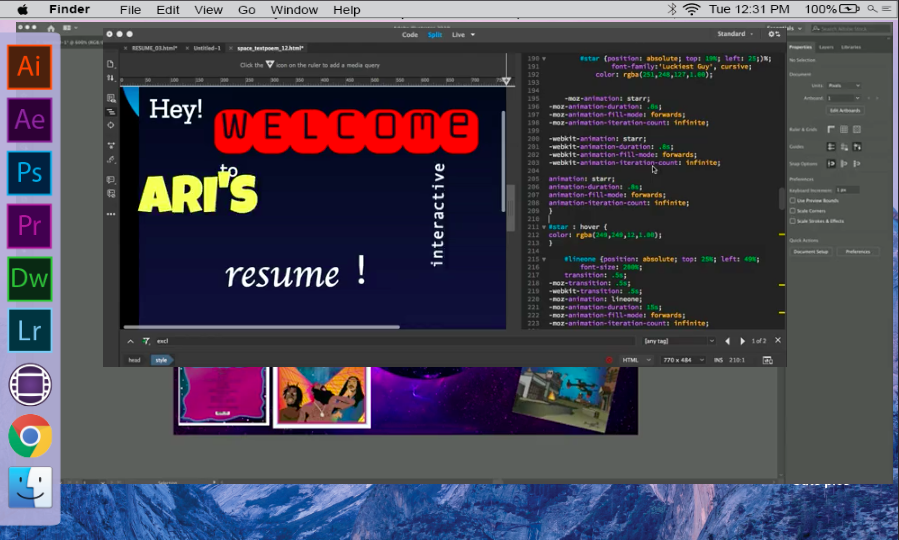Open Premiere Pro from the dock
This screenshot has height=540, width=899.
pyautogui.click(x=29, y=226)
